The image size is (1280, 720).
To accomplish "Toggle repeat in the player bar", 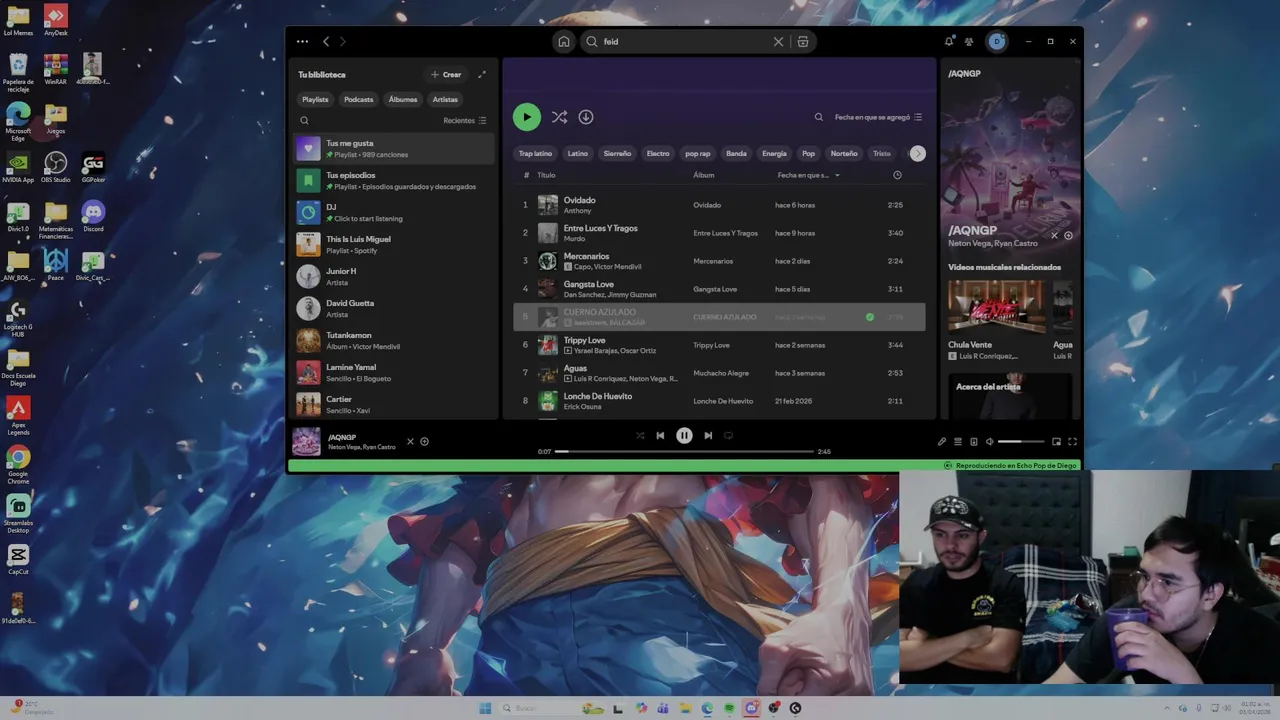I will (x=728, y=436).
